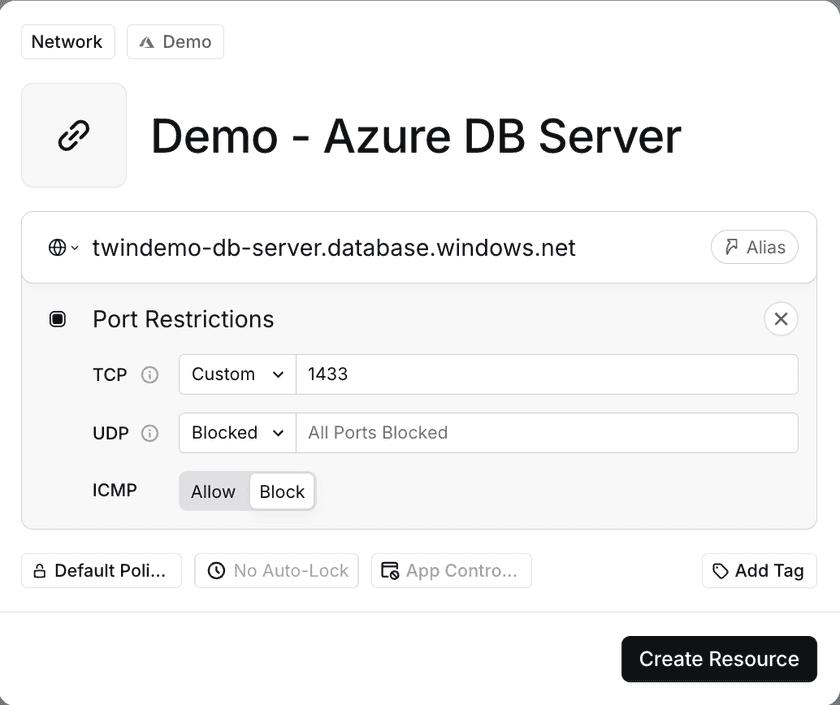The image size is (840, 705).
Task: Open the Alias option
Action: pos(754,247)
